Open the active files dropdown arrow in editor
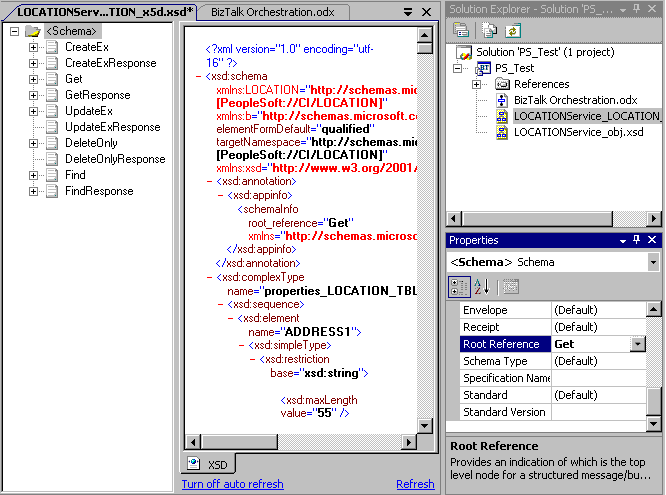The height and width of the screenshot is (495, 666). (x=408, y=12)
